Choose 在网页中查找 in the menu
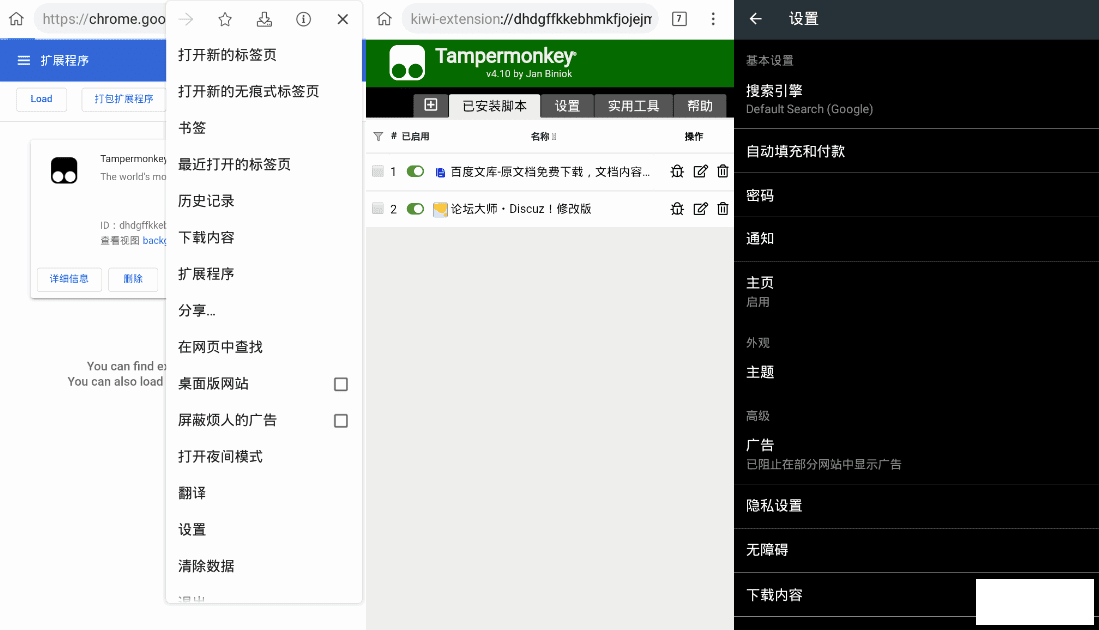Viewport: 1099px width, 630px height. coord(264,347)
